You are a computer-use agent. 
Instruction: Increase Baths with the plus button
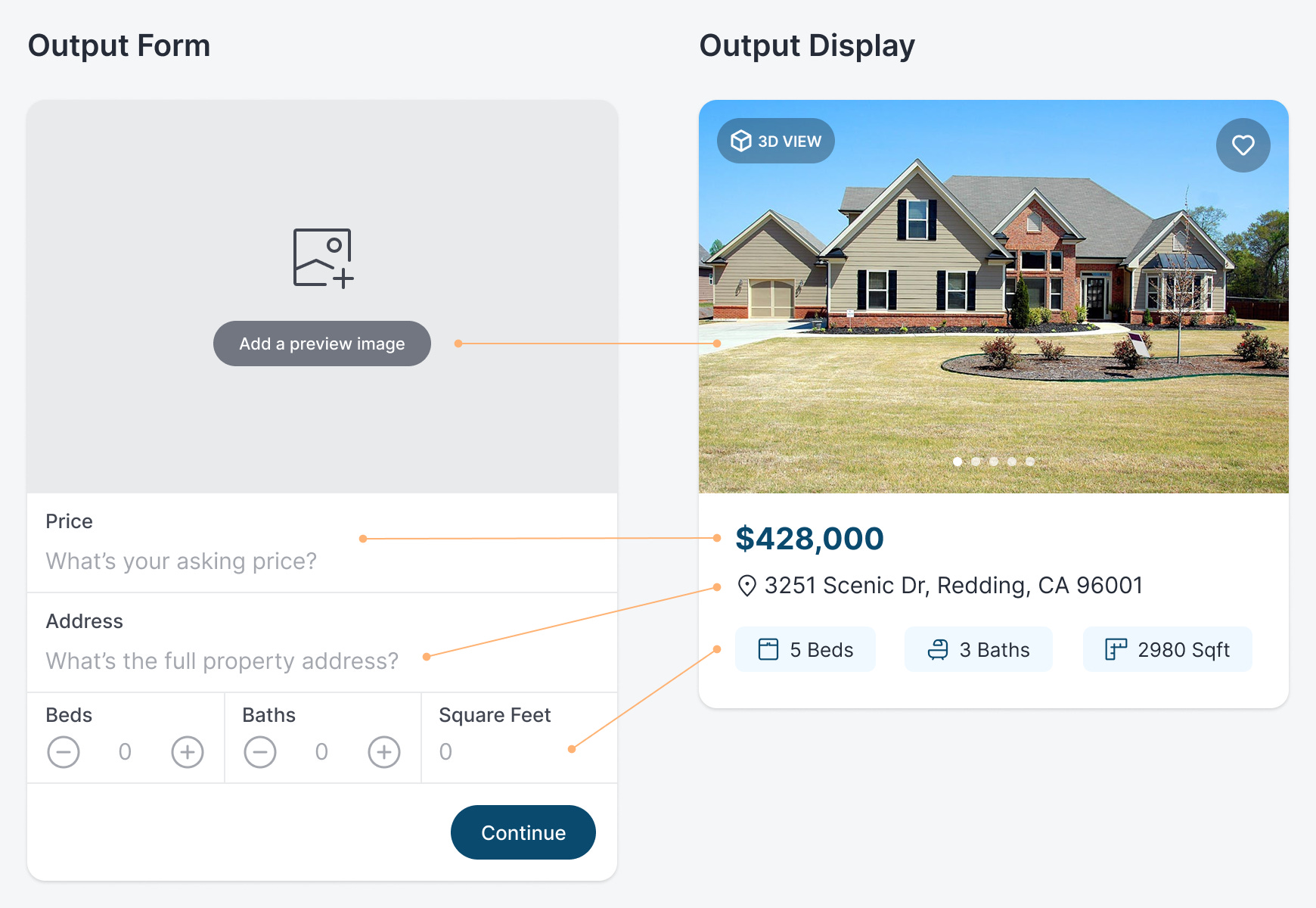(x=384, y=752)
